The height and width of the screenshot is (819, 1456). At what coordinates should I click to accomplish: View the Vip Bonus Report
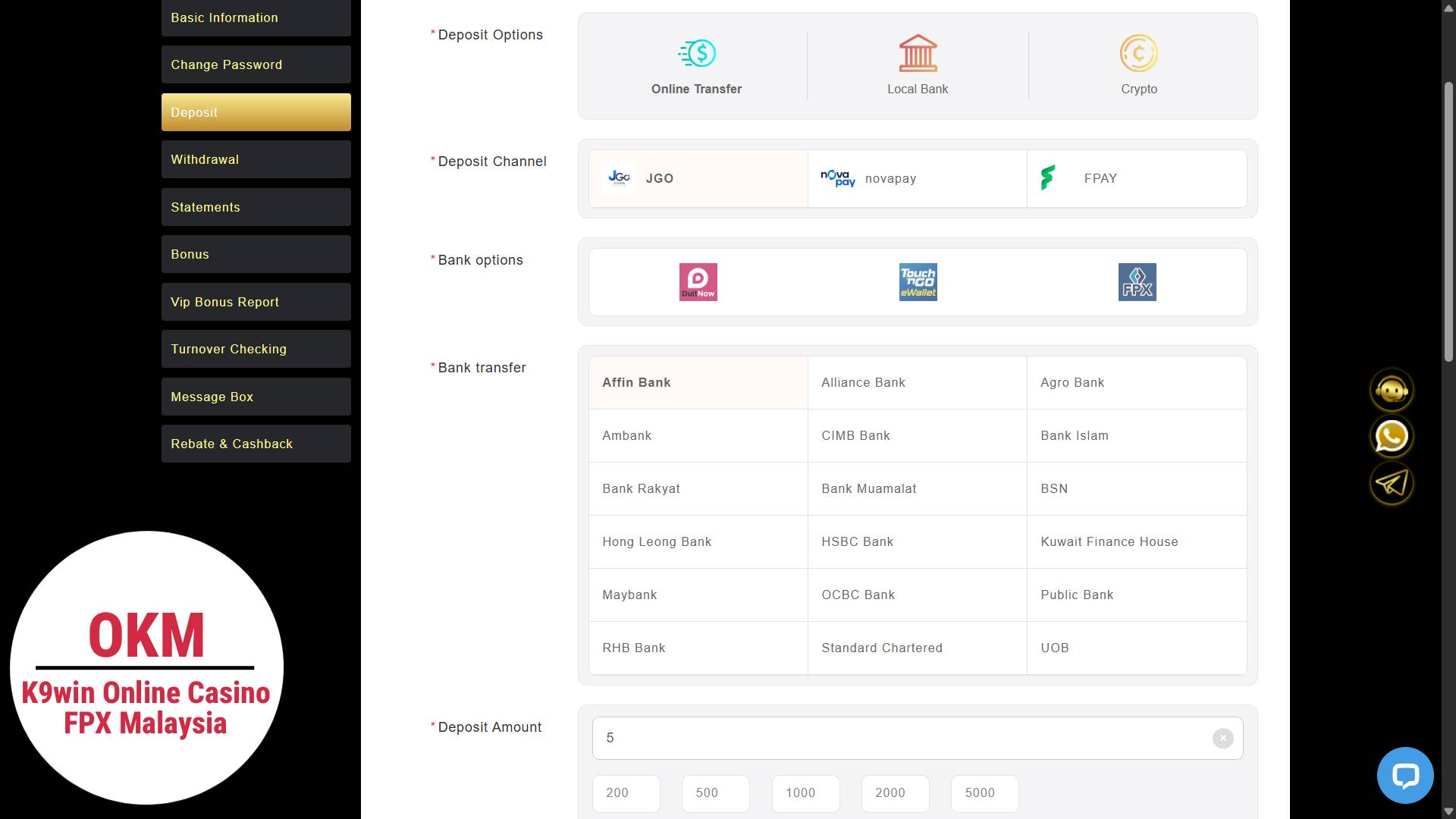point(256,302)
